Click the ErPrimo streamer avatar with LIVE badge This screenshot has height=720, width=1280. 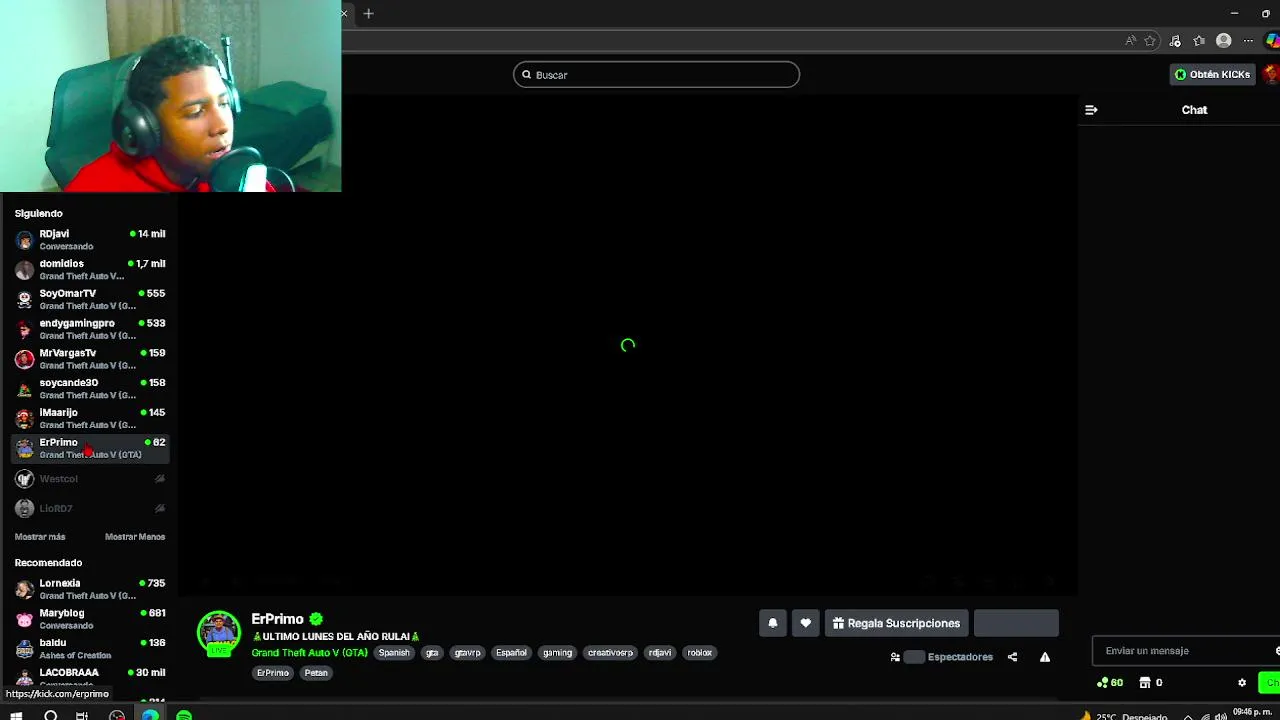click(219, 634)
